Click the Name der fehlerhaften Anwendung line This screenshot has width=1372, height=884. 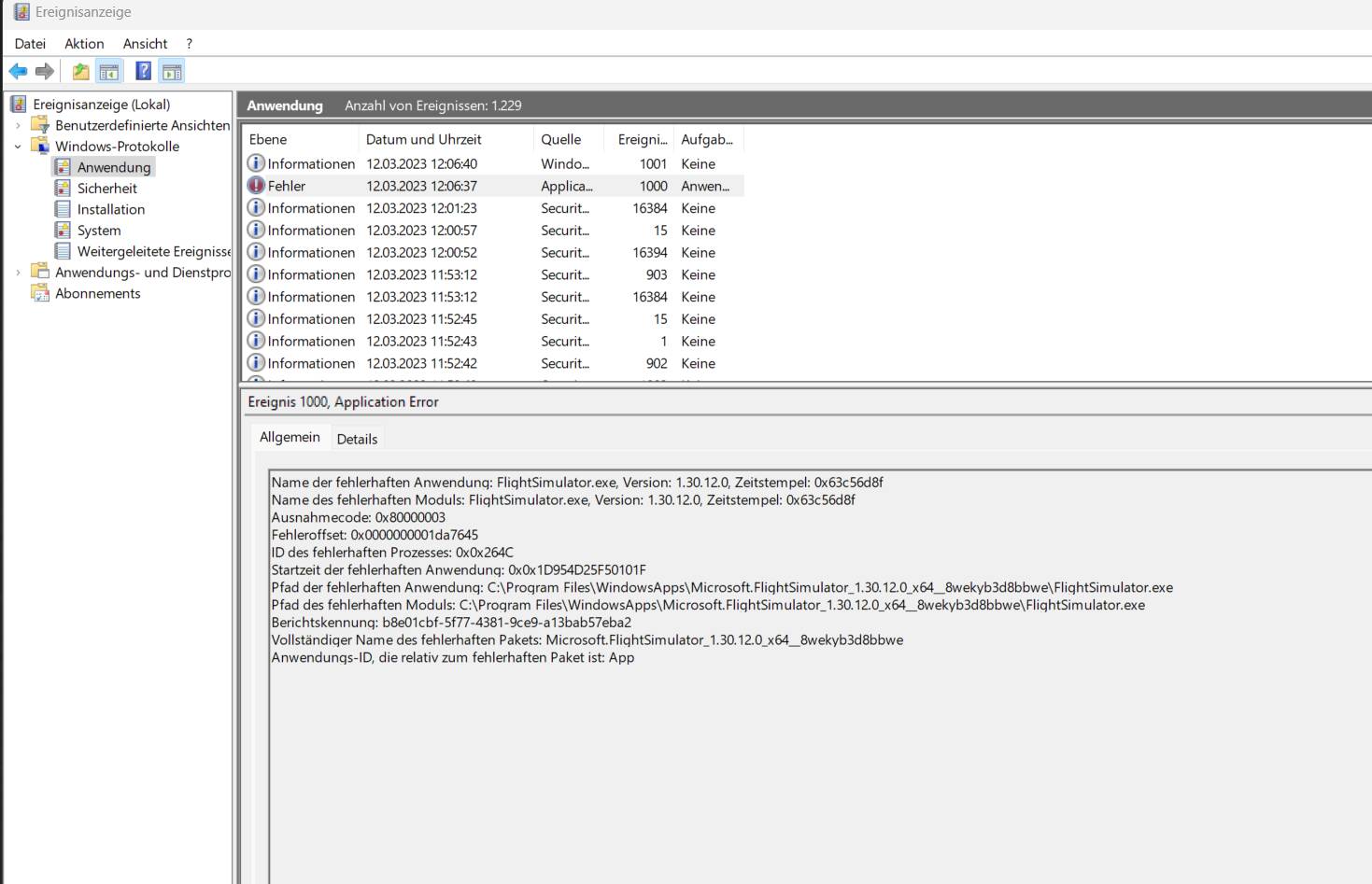click(x=577, y=483)
